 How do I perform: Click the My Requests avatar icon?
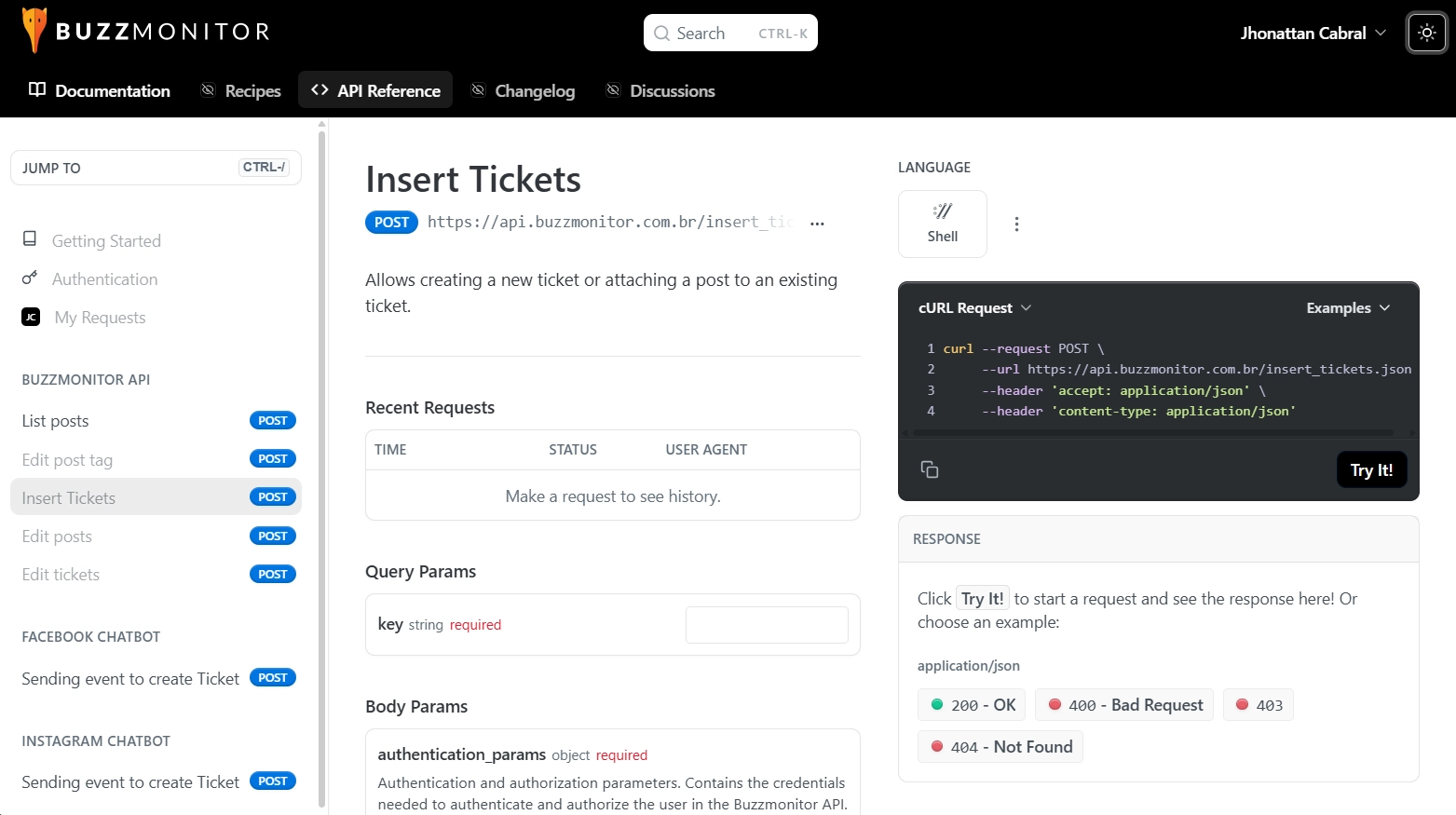31,317
